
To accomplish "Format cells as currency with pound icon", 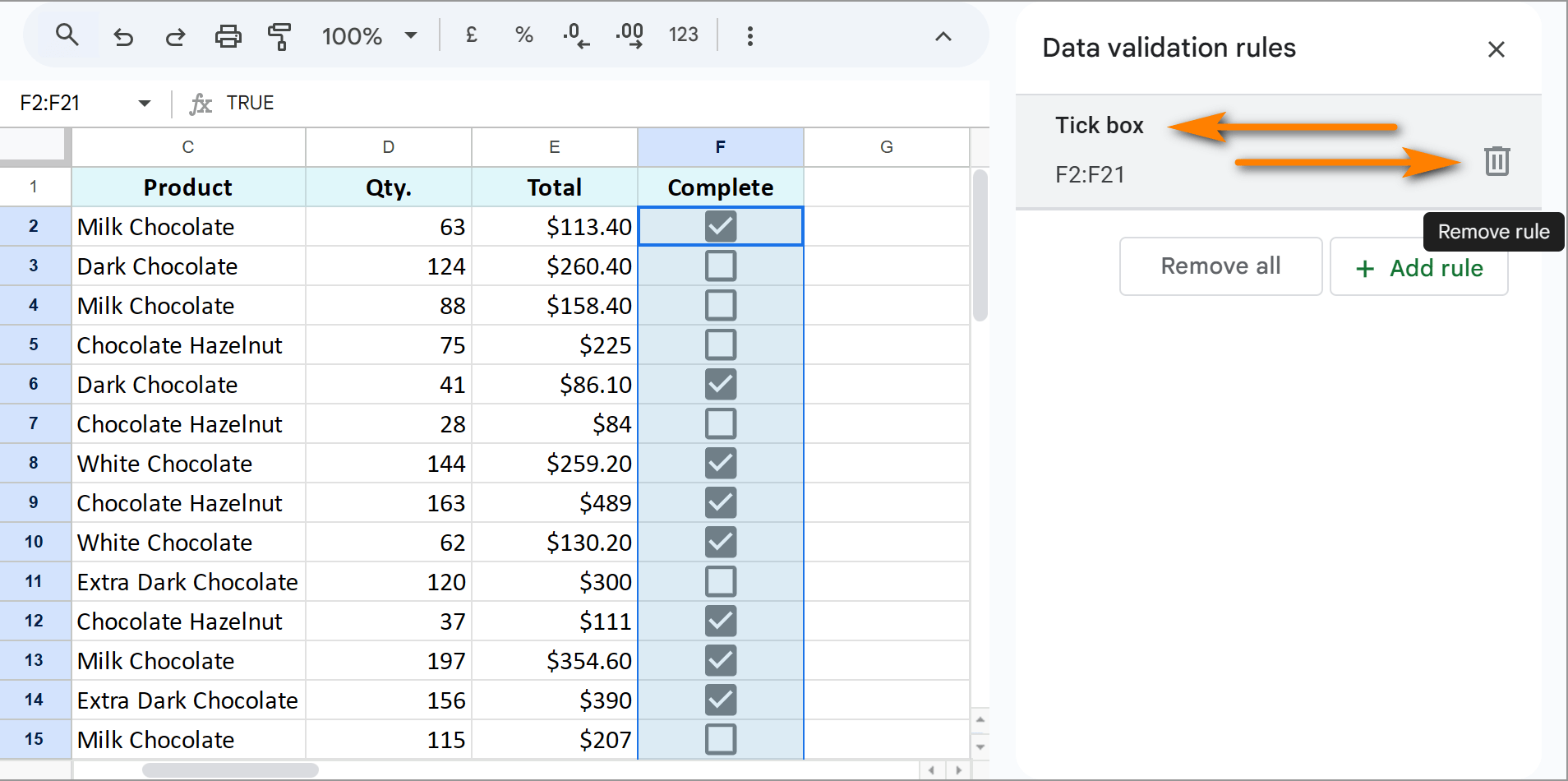I will click(472, 35).
